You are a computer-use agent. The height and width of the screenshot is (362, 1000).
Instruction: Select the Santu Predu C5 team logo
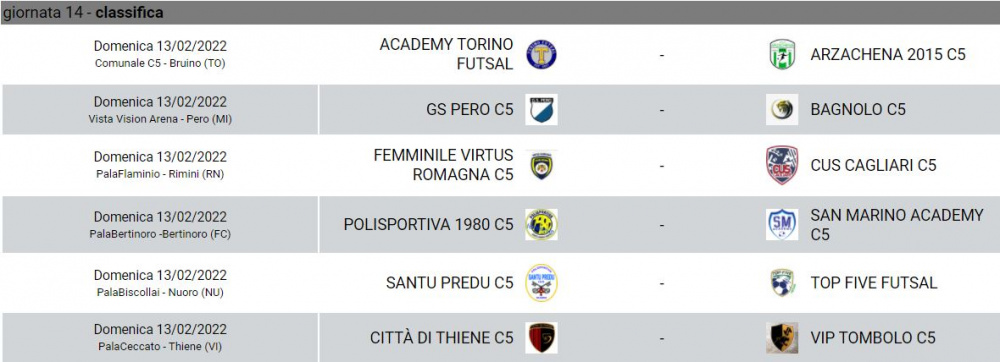(x=541, y=282)
